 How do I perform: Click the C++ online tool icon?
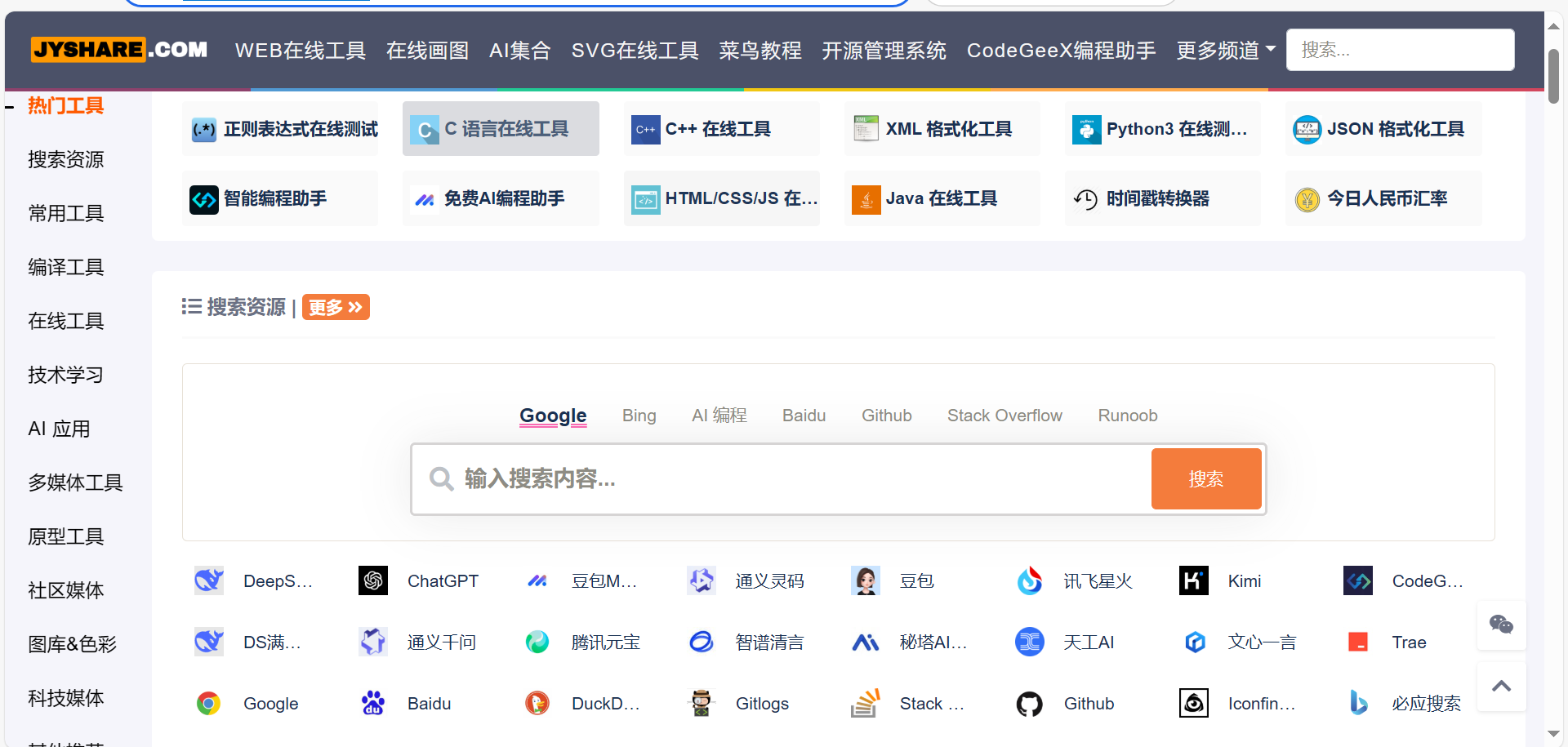point(645,129)
